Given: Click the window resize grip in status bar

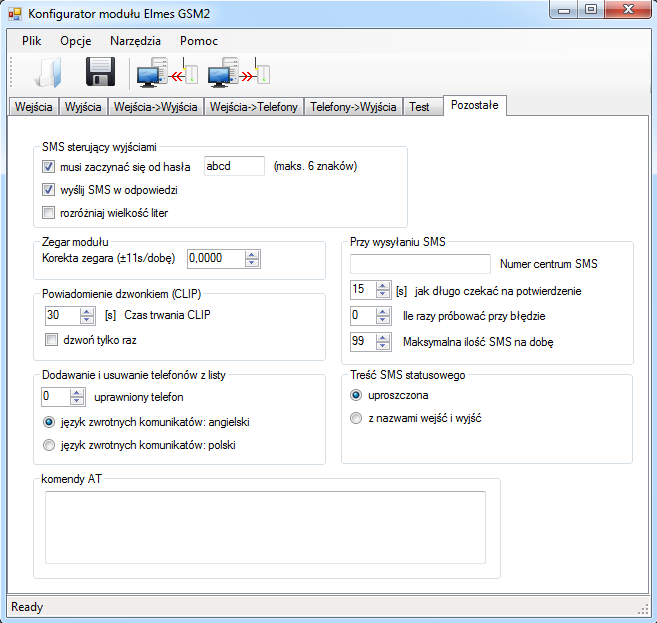Looking at the screenshot, I should tap(644, 610).
